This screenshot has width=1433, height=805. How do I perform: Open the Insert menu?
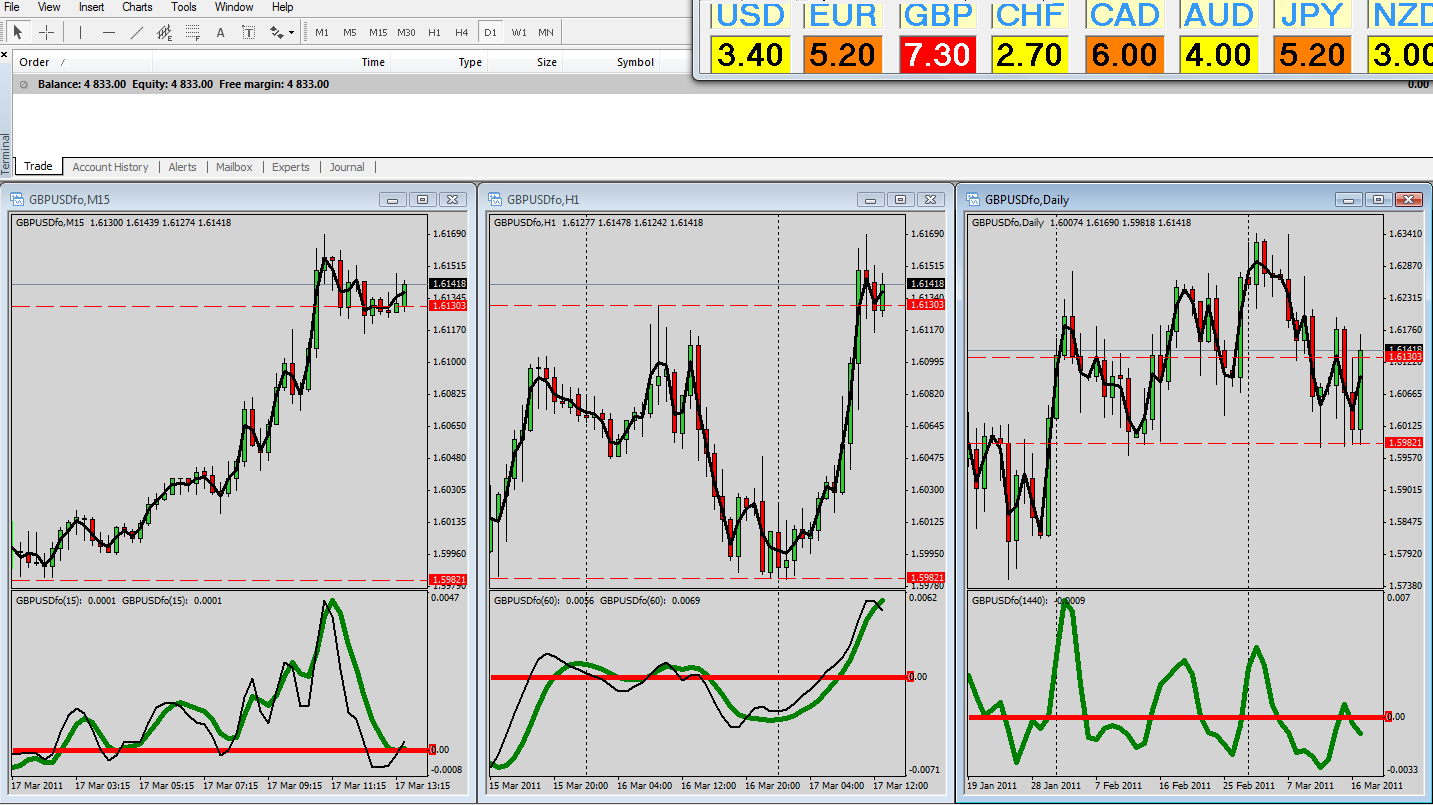point(91,7)
